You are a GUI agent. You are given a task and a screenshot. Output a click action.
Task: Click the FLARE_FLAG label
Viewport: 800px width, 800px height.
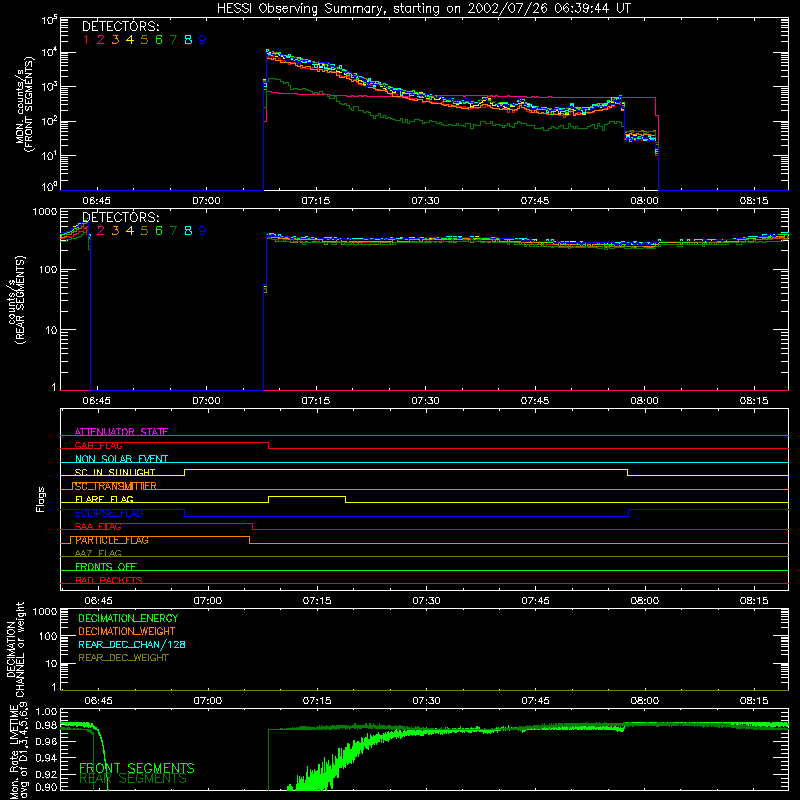[104, 499]
